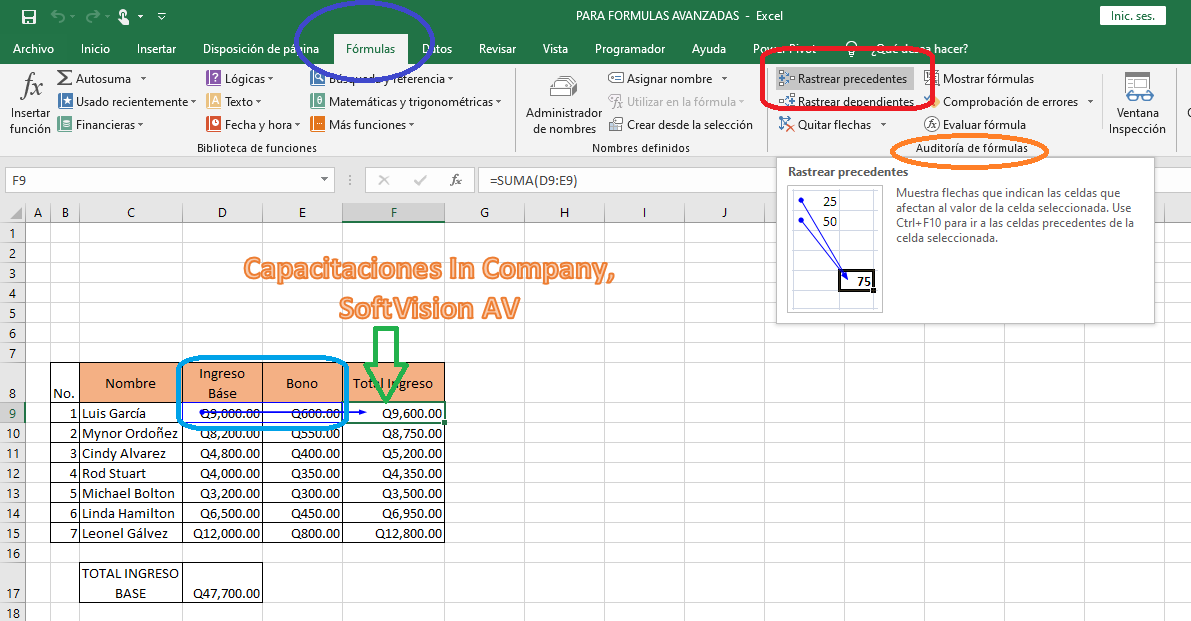Click the Inic. ses. sign-in button
1191x621 pixels.
1131,16
